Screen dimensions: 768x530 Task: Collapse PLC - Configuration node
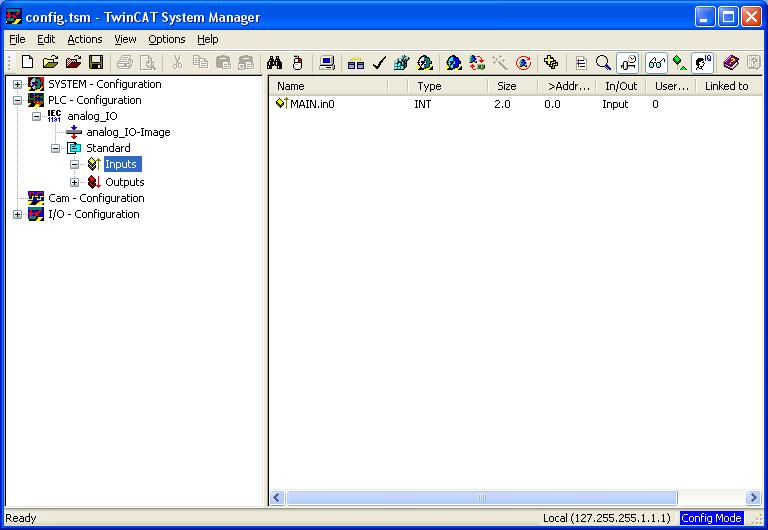click(18, 100)
